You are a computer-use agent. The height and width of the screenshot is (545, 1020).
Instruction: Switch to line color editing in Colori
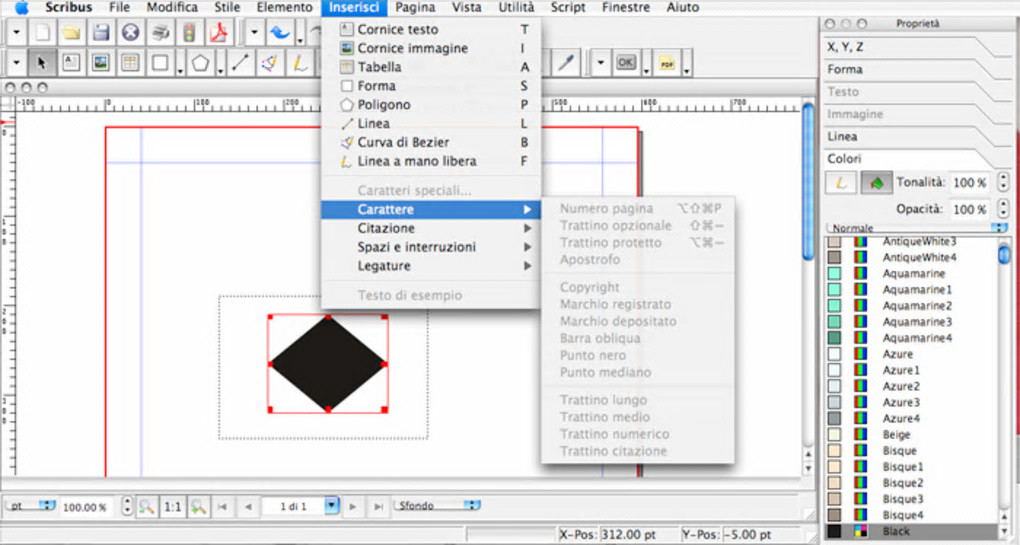pyautogui.click(x=841, y=183)
